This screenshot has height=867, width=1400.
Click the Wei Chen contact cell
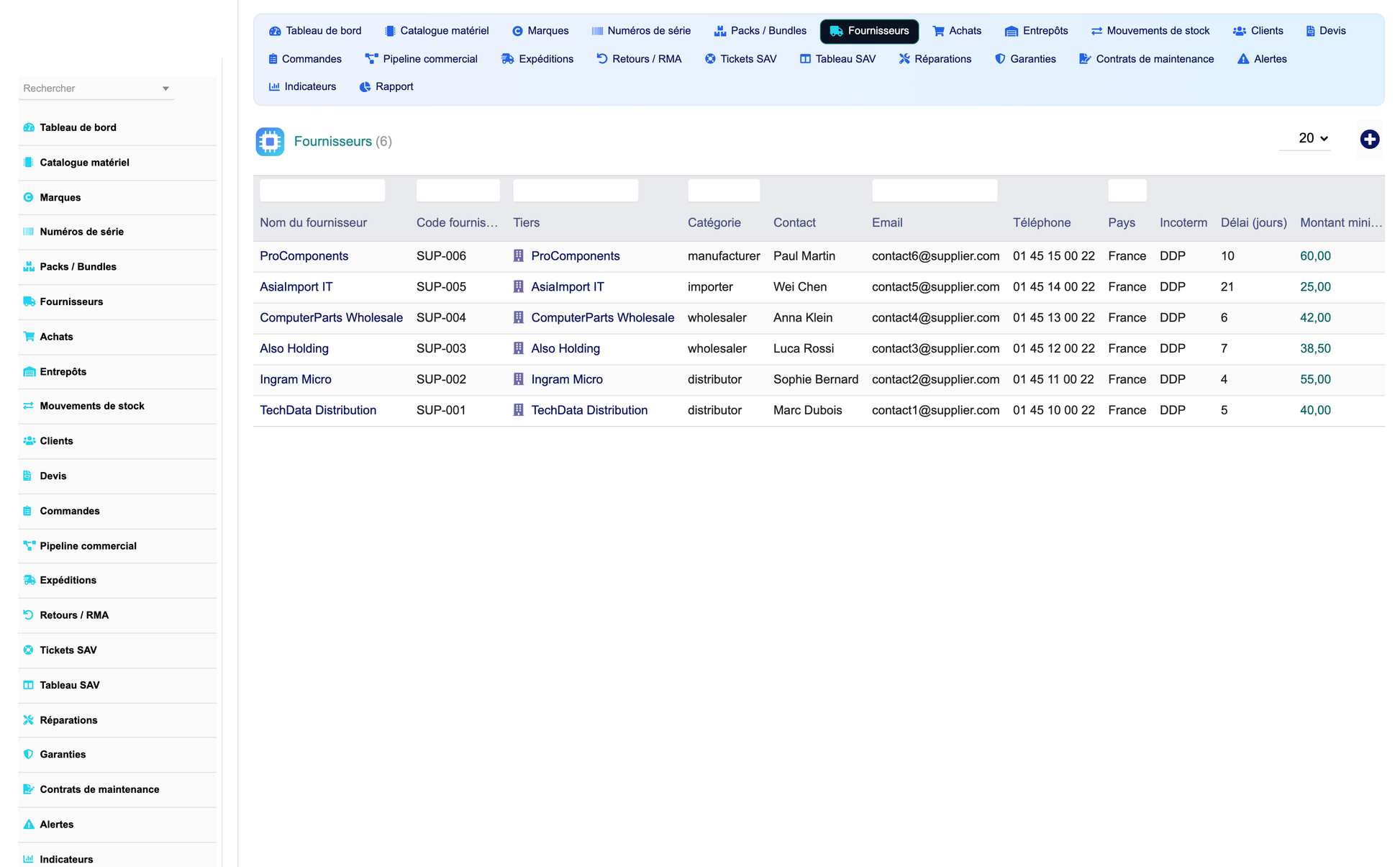pyautogui.click(x=799, y=286)
